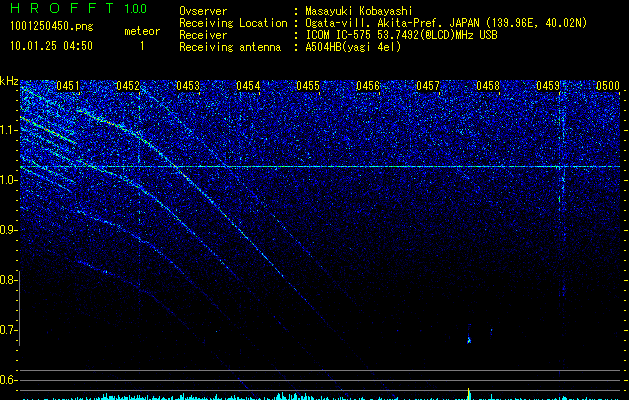Click time marker 0452
Image resolution: width=629 pixels, height=400 pixels.
tap(128, 86)
